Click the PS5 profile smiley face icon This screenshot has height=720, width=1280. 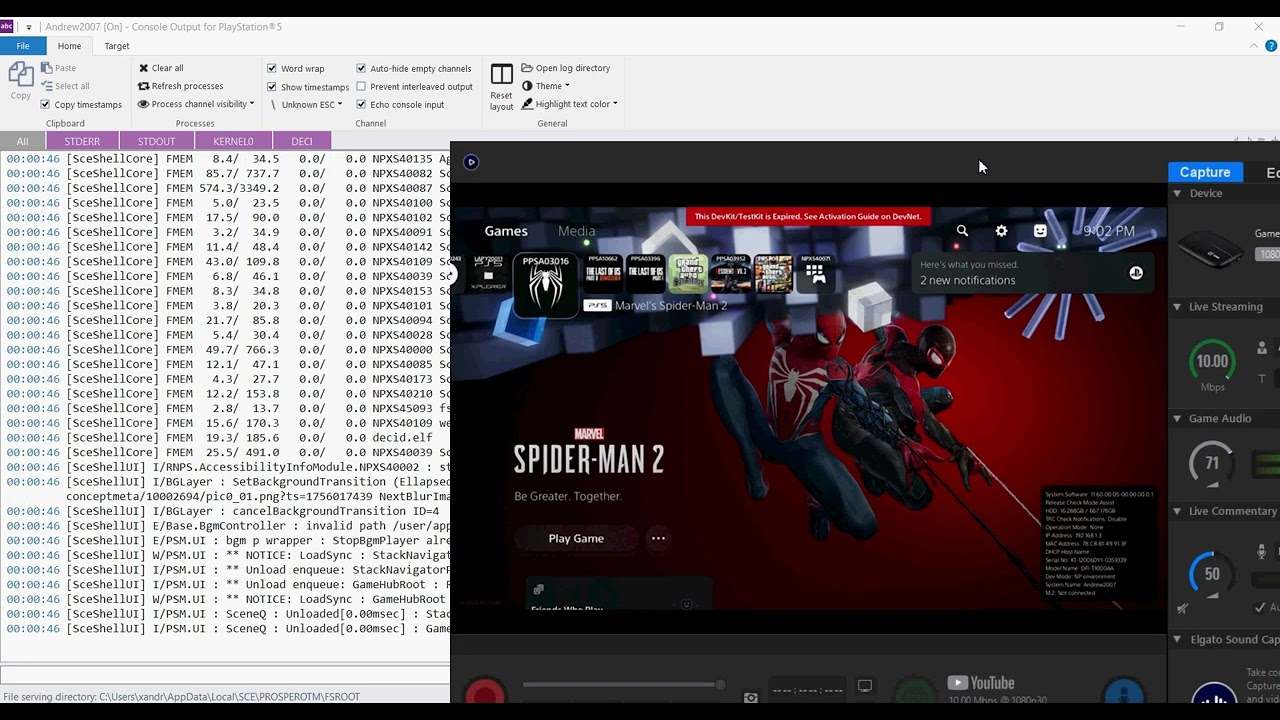pos(1040,231)
